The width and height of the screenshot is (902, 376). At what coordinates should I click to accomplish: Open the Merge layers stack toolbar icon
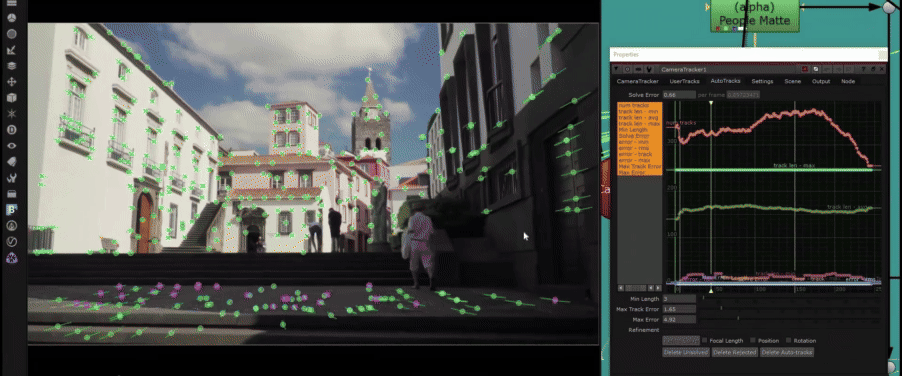(x=11, y=66)
